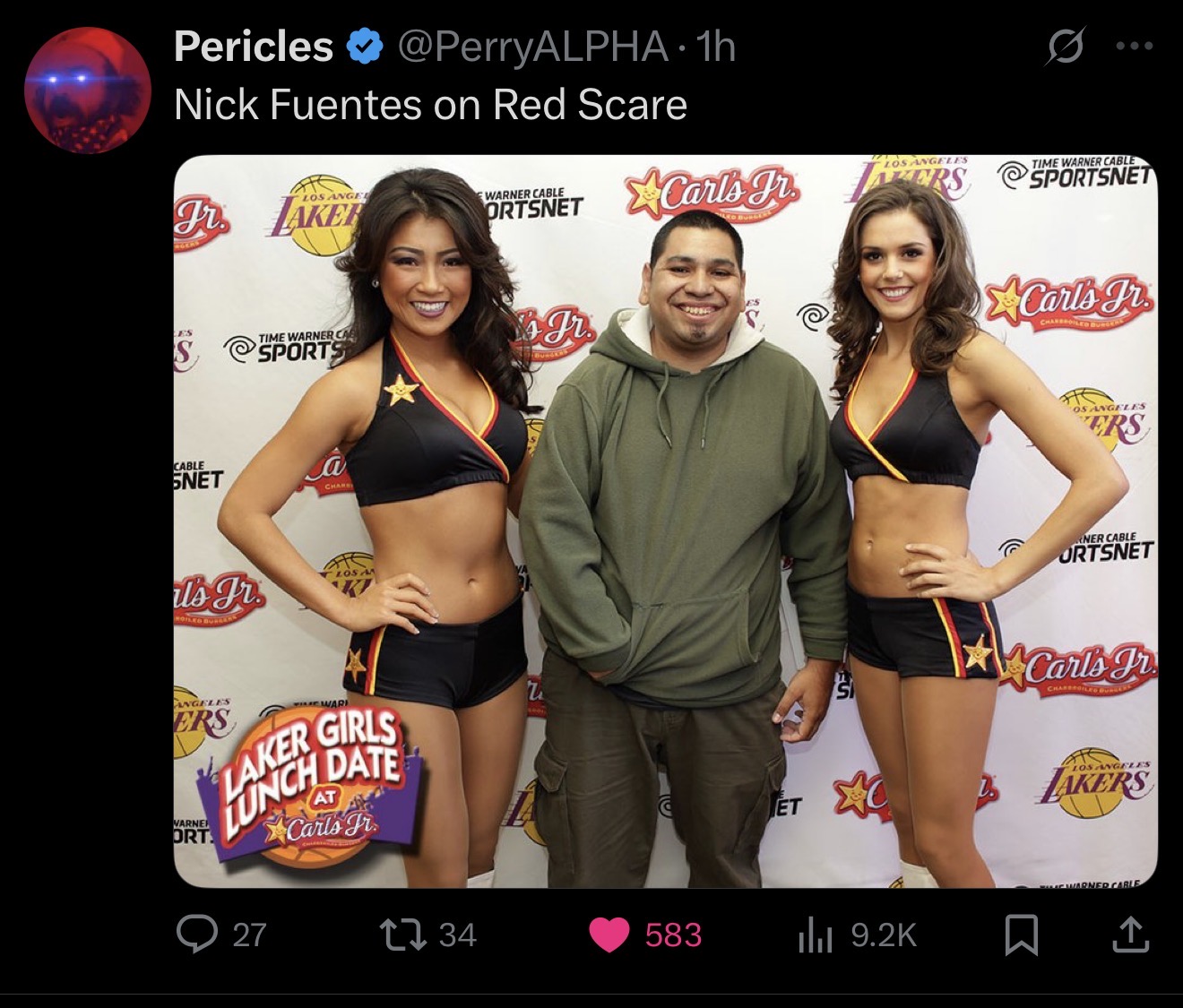Open the reply comment icon
Screen dimensions: 1183x1008
(x=197, y=935)
